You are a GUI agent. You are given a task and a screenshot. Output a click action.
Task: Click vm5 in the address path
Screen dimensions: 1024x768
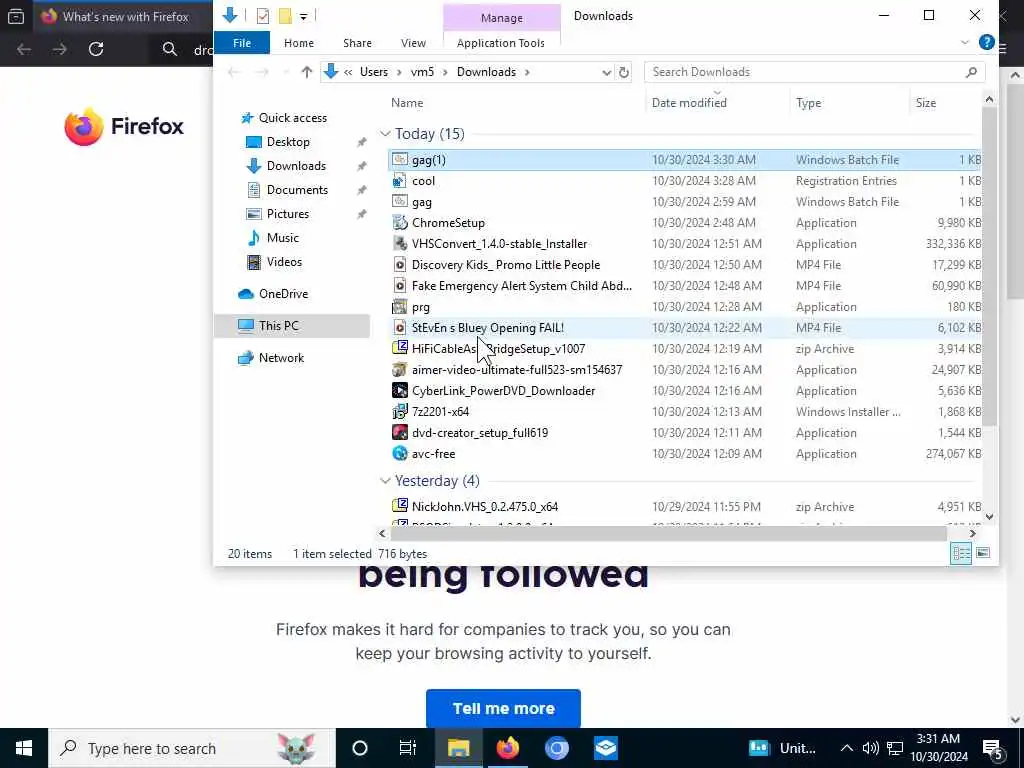tap(422, 72)
